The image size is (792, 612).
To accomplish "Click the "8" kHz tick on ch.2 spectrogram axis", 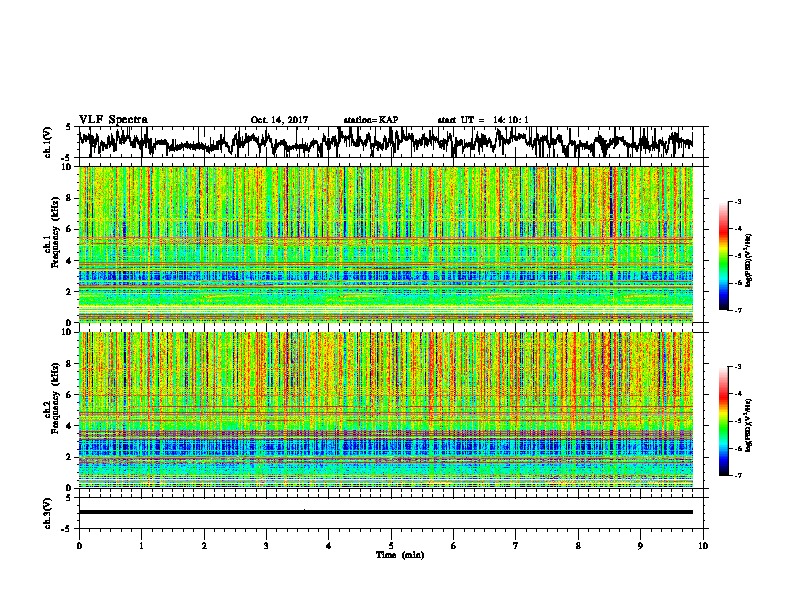I will pyautogui.click(x=70, y=364).
